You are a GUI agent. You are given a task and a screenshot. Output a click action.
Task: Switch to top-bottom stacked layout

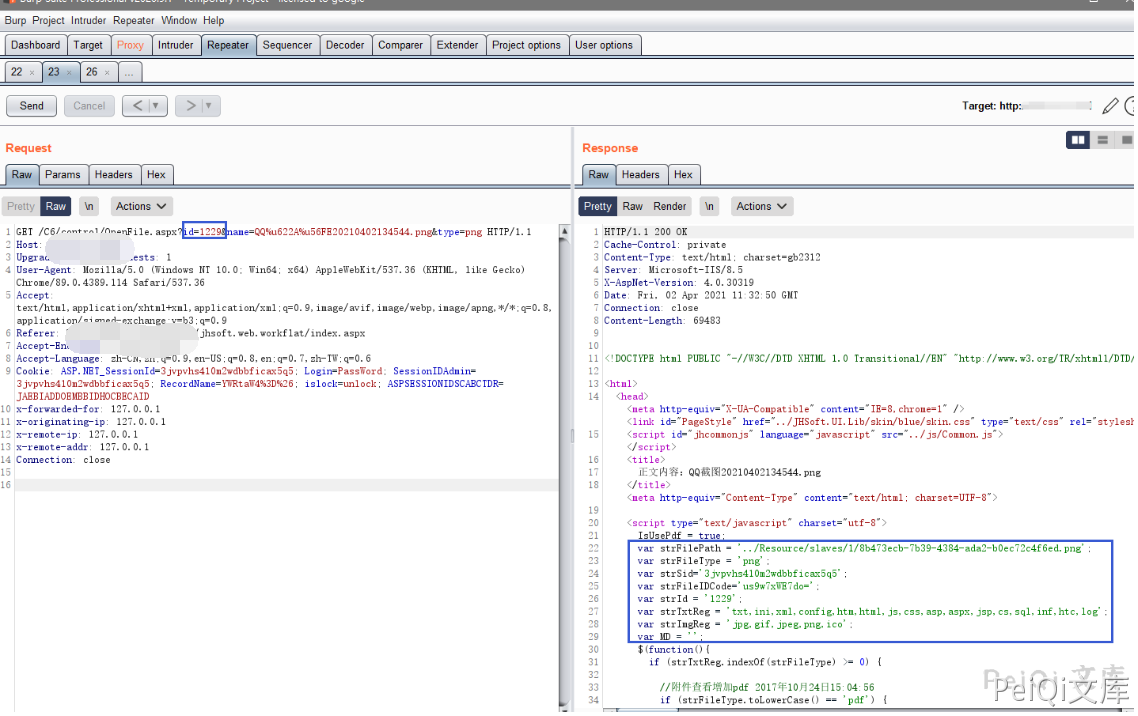1103,140
